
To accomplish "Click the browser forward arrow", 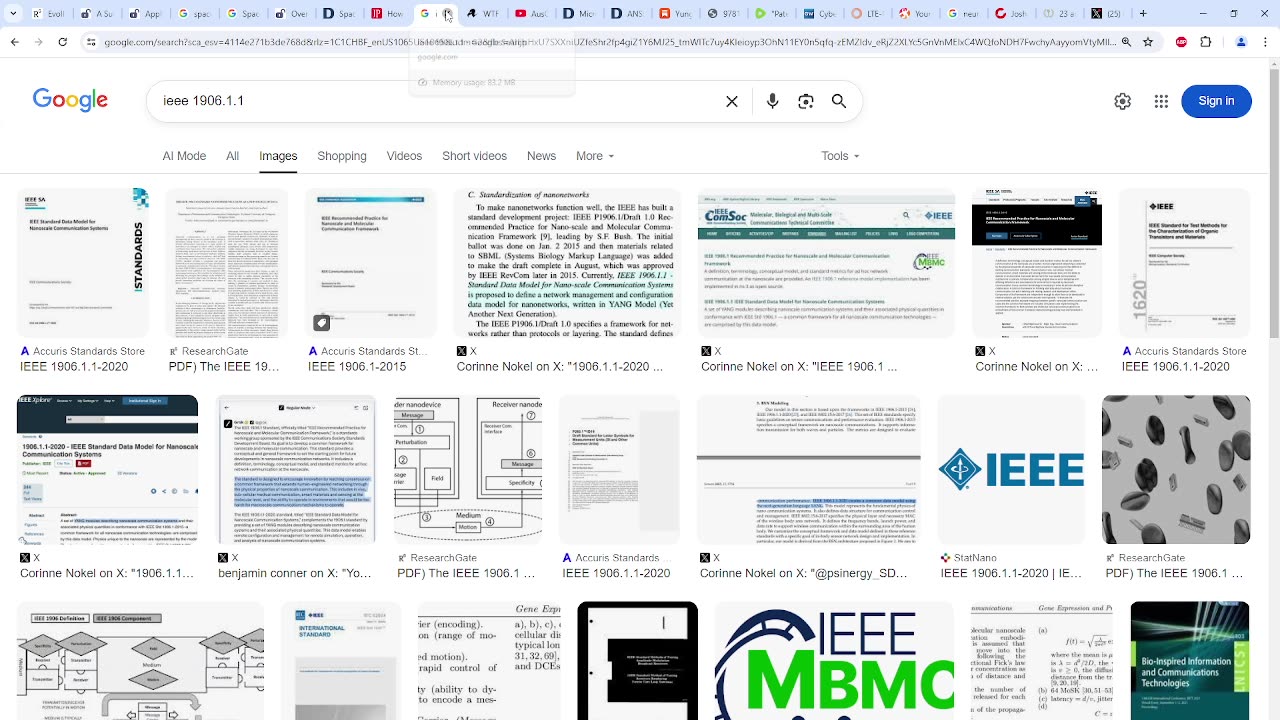I will click(39, 43).
